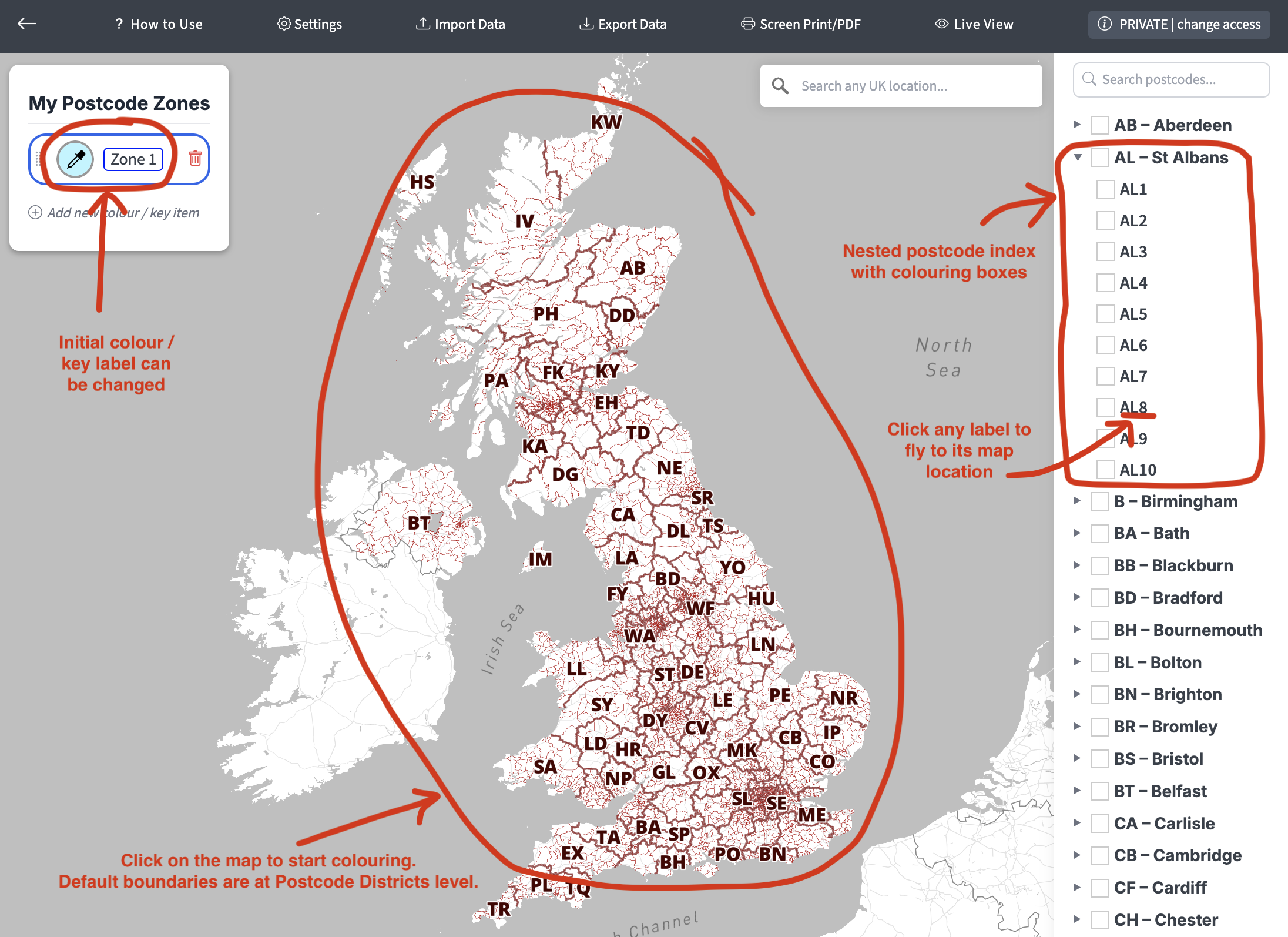Click the PRIVATE change access button
Viewport: 1288px width, 937px height.
[1179, 24]
